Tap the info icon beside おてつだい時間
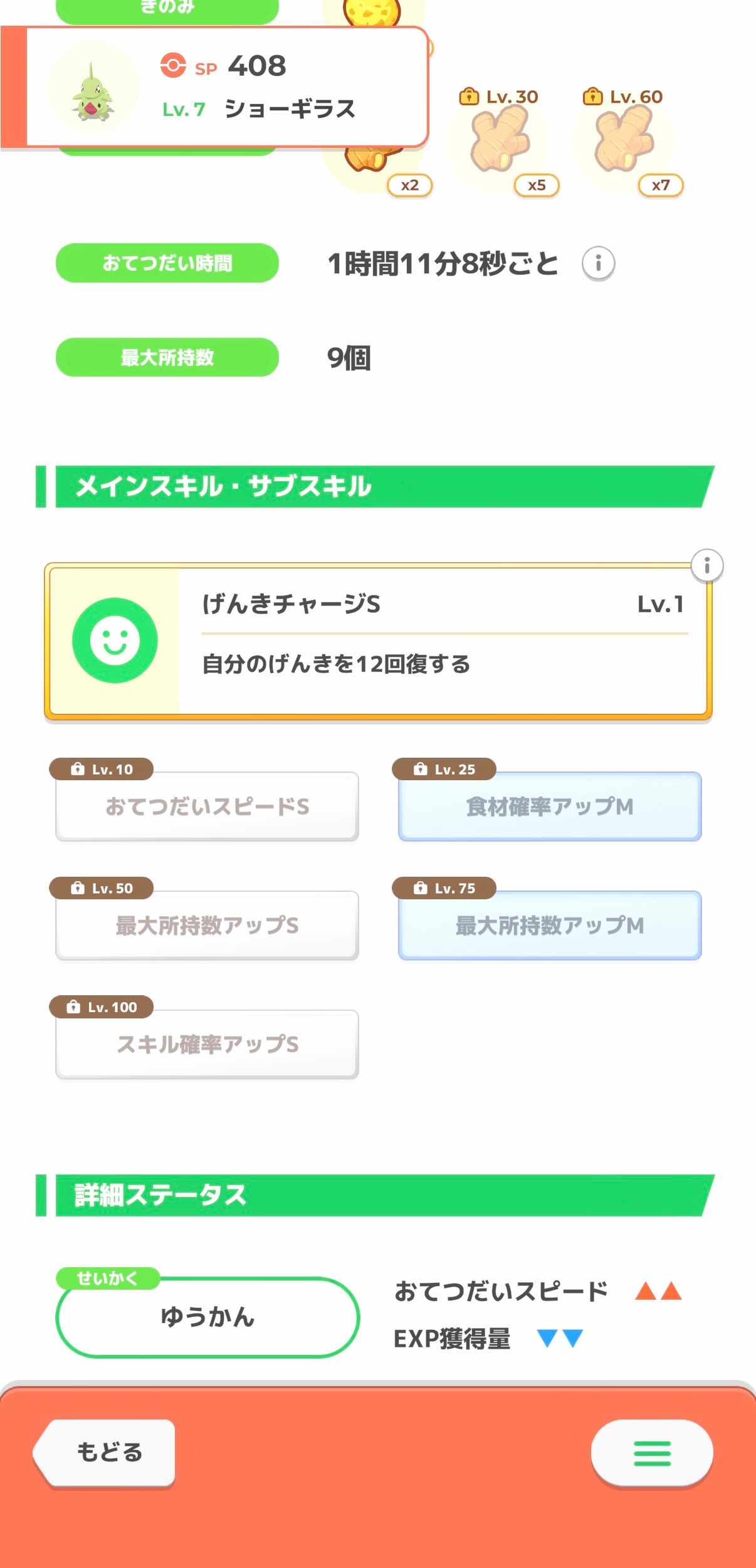 pyautogui.click(x=598, y=263)
